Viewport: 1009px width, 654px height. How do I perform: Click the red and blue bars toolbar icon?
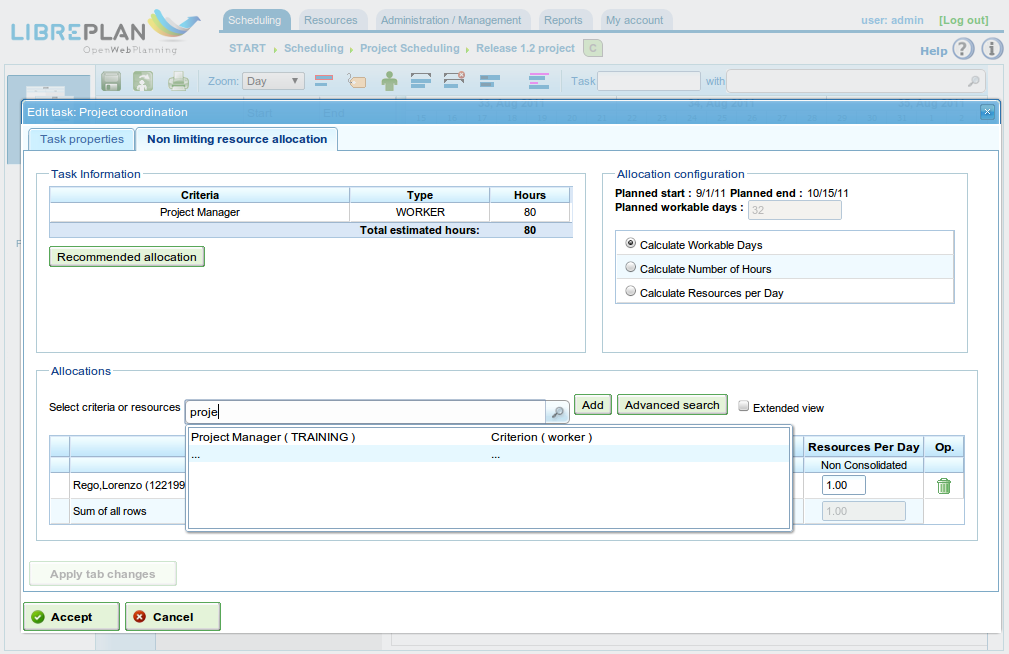[x=324, y=81]
